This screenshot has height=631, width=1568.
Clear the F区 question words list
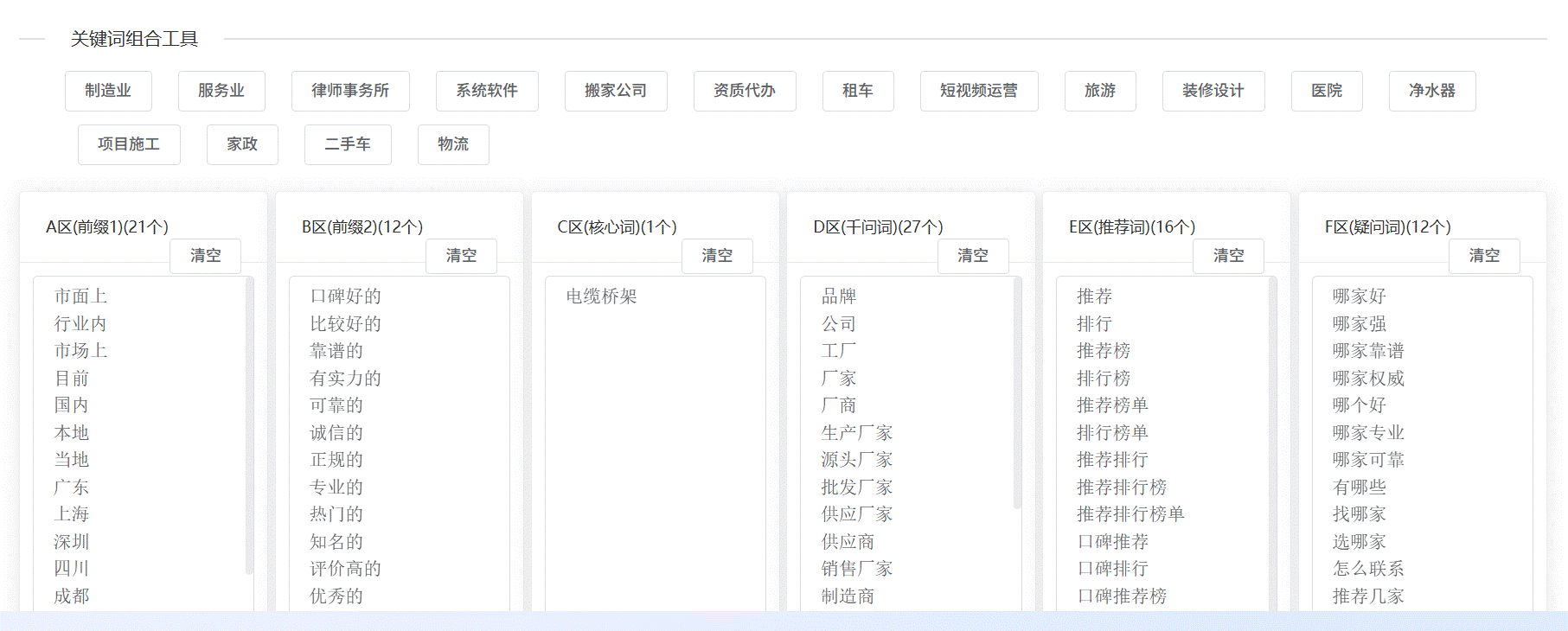1483,256
